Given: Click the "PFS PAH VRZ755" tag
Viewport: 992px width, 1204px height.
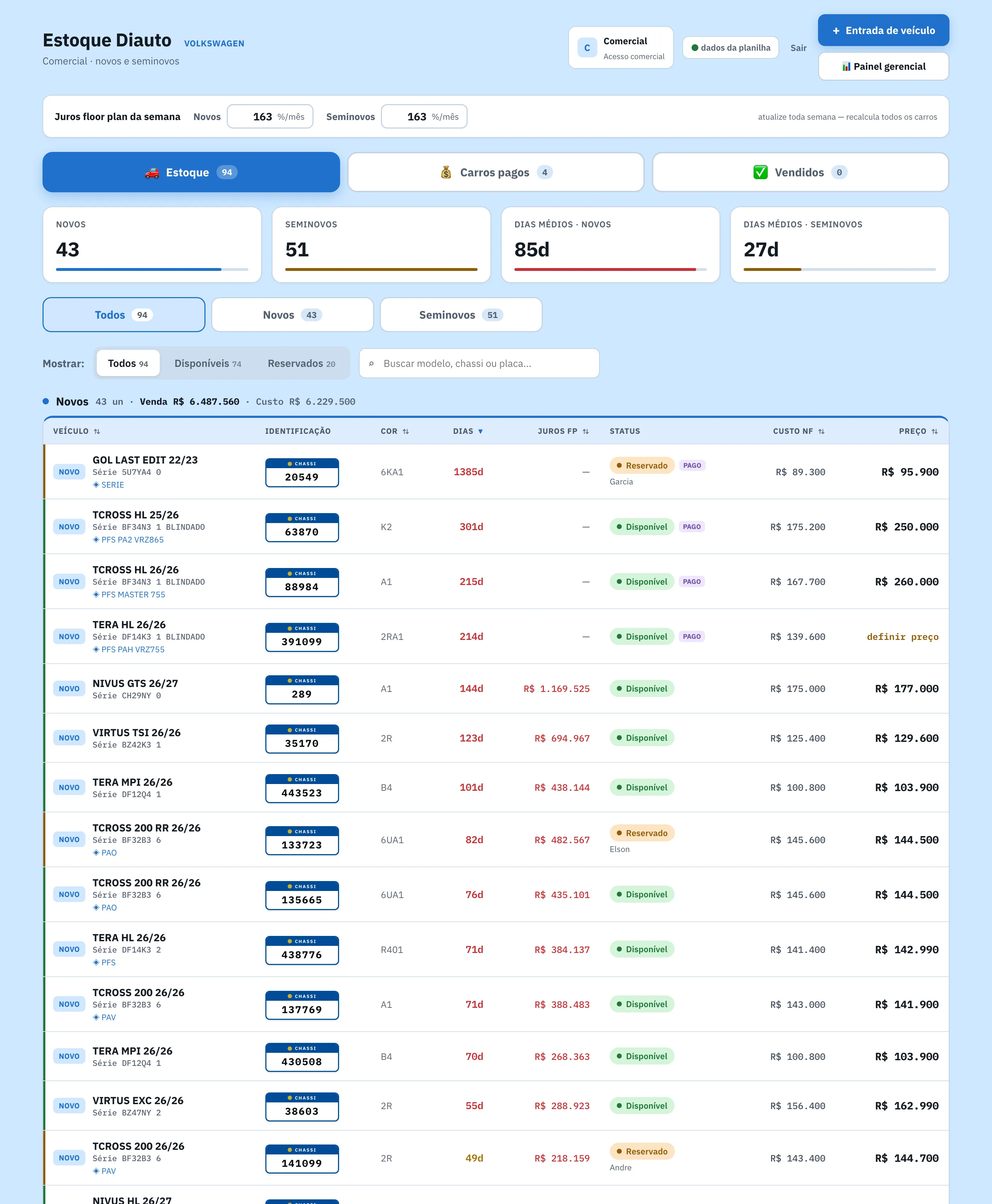Looking at the screenshot, I should coord(129,649).
